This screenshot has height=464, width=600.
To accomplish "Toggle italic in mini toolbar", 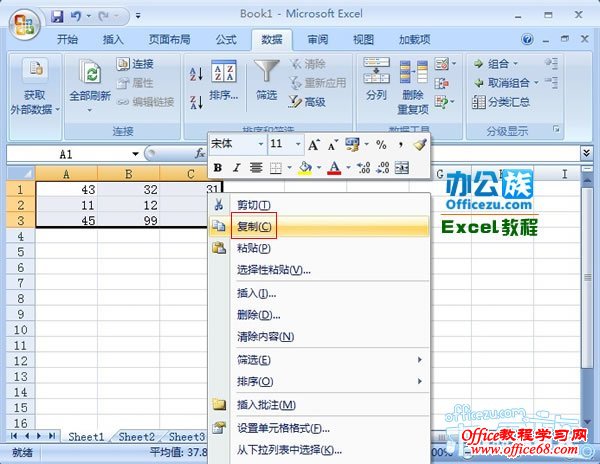I will [x=237, y=168].
